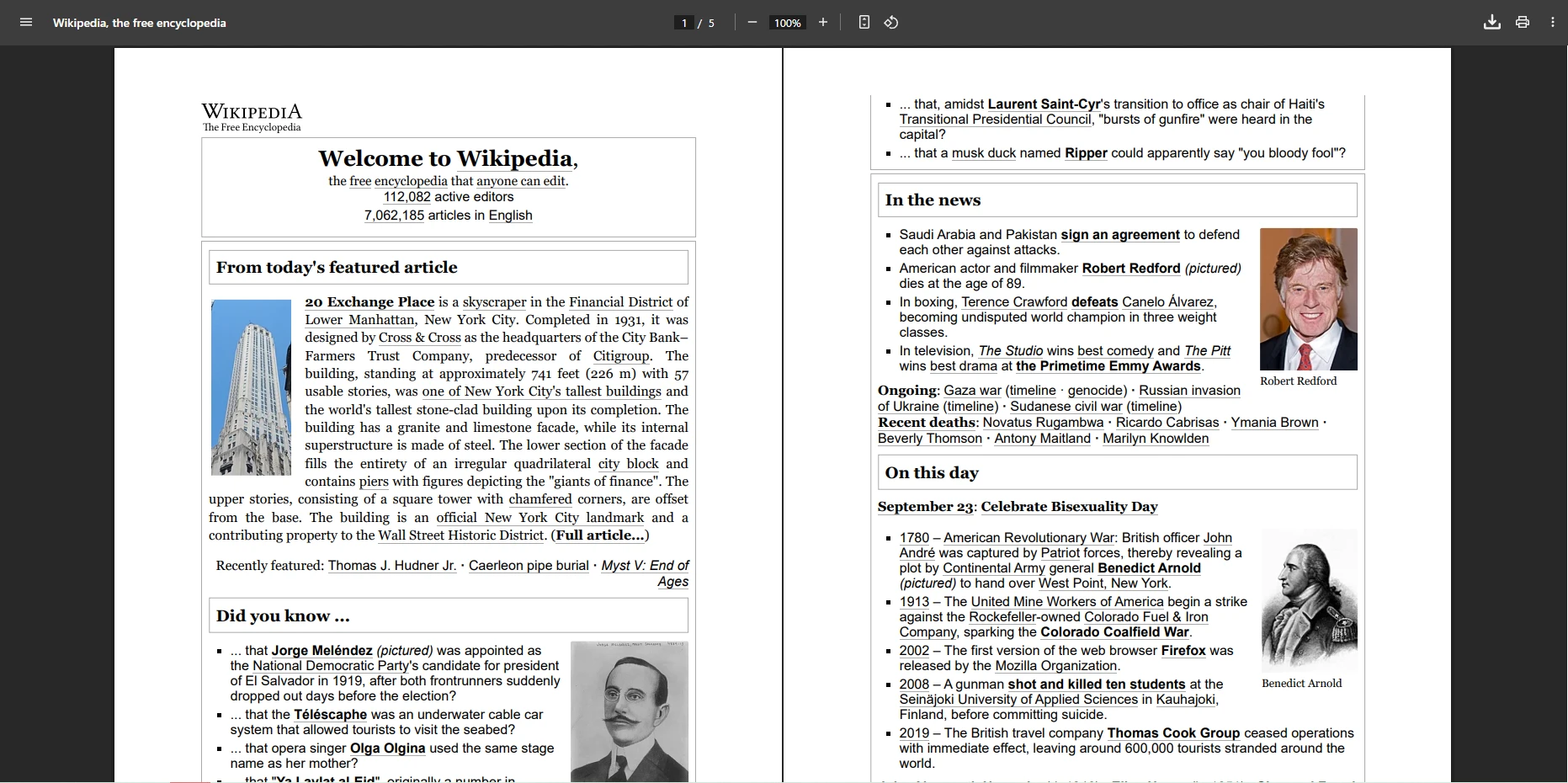Open the 20 Exchange Place link
The width and height of the screenshot is (1568, 783).
click(369, 302)
